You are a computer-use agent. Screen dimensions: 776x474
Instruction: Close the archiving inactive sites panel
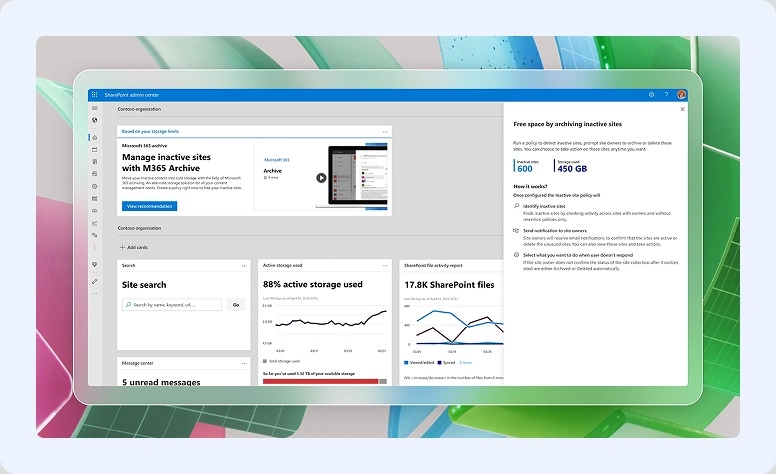coord(682,109)
